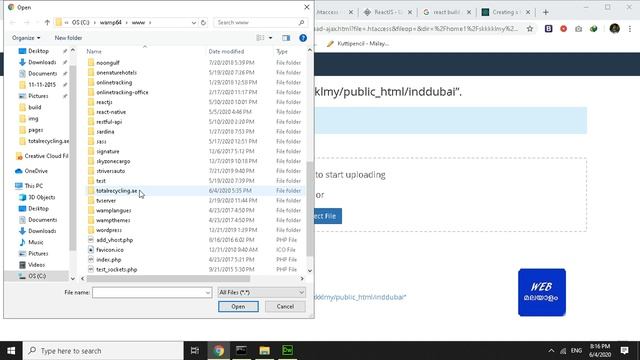Select Videos under This PC
640x360 pixels.
(x=36, y=264)
